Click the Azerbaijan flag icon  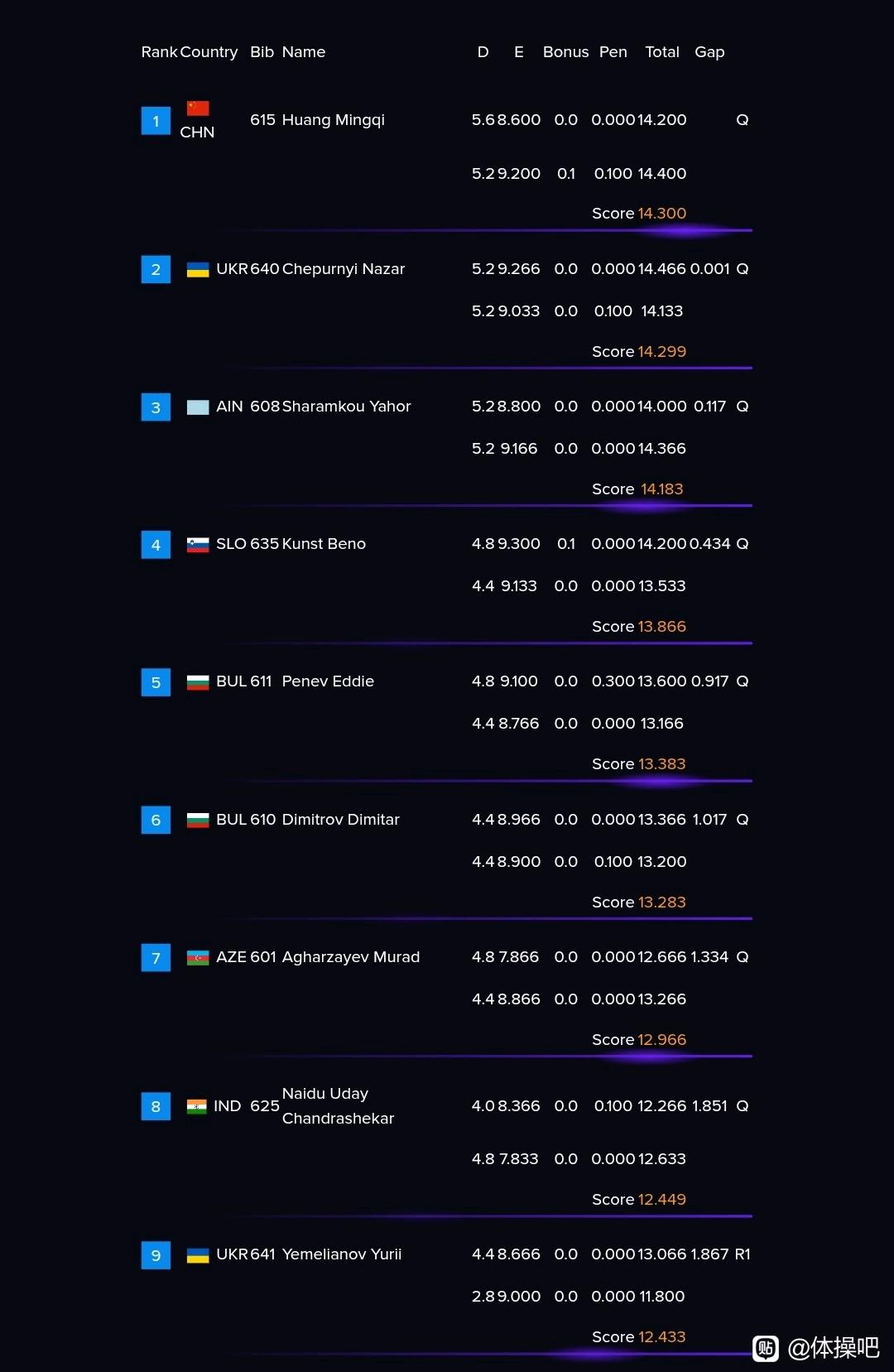click(198, 958)
